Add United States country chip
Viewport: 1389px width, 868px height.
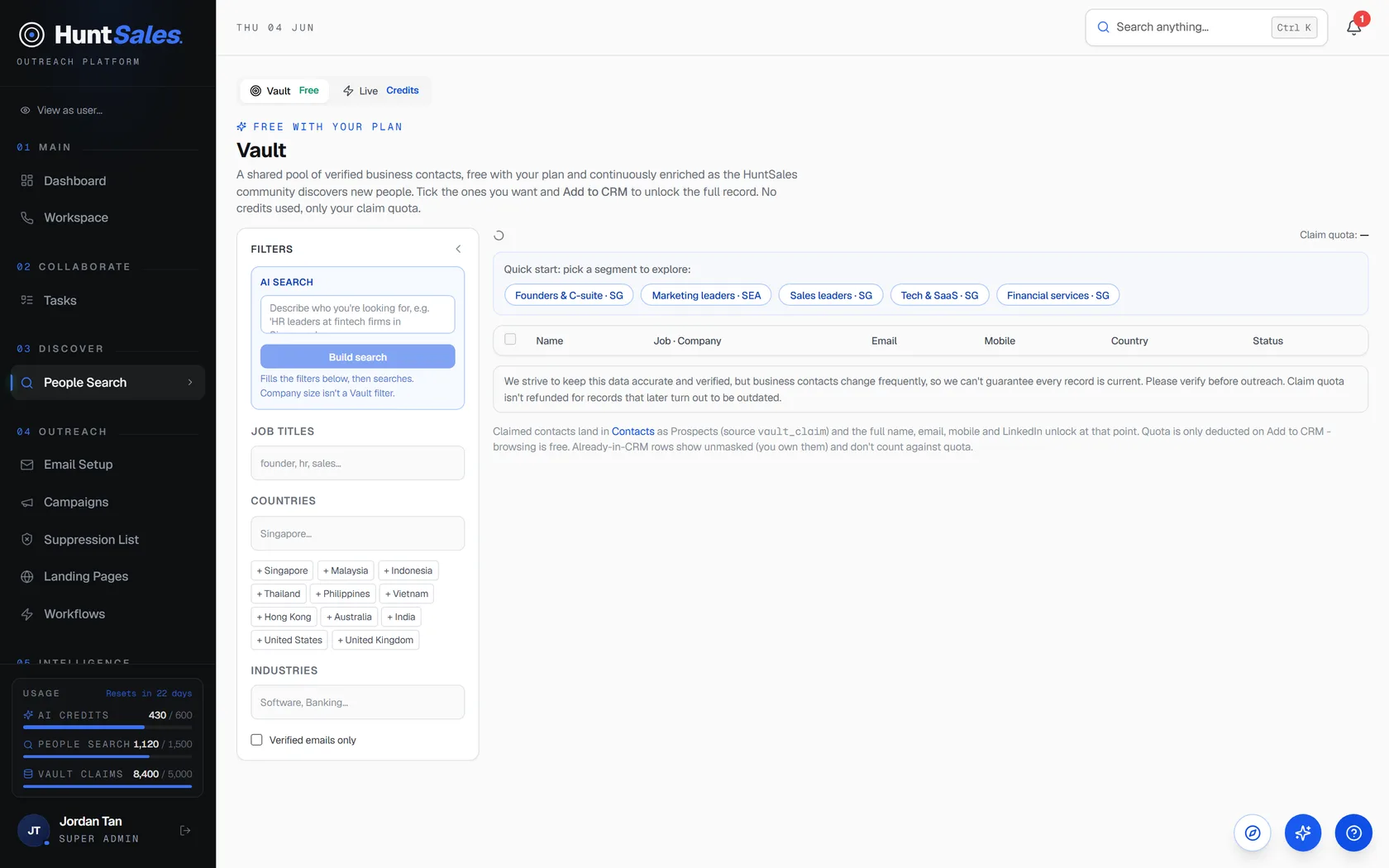coord(289,640)
